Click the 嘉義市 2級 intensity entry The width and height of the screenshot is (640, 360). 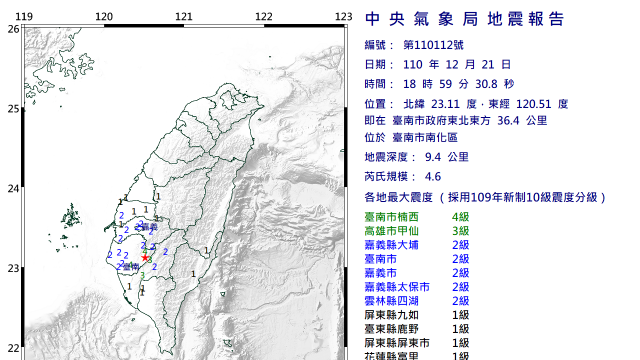417,273
